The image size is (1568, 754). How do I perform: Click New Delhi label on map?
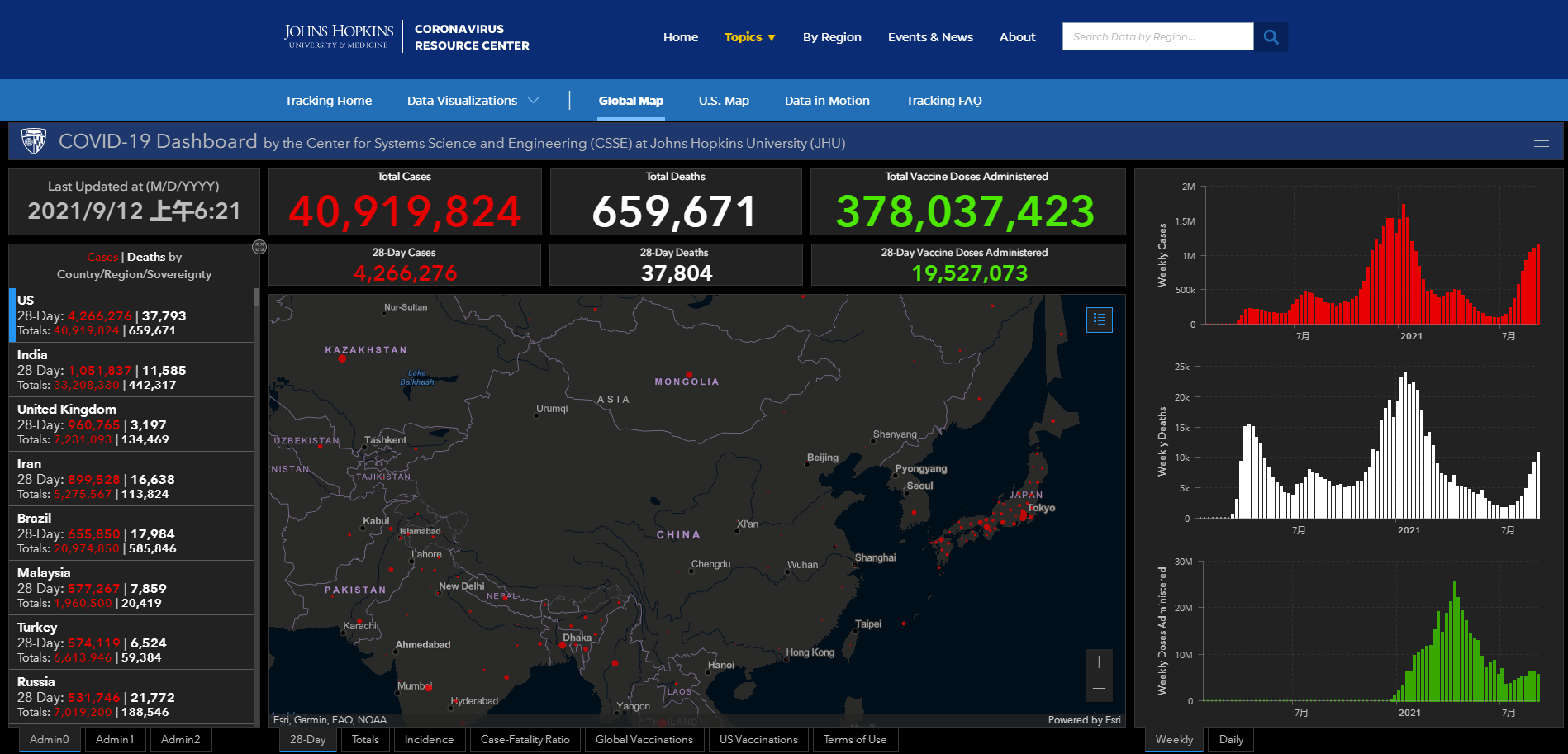[x=462, y=586]
